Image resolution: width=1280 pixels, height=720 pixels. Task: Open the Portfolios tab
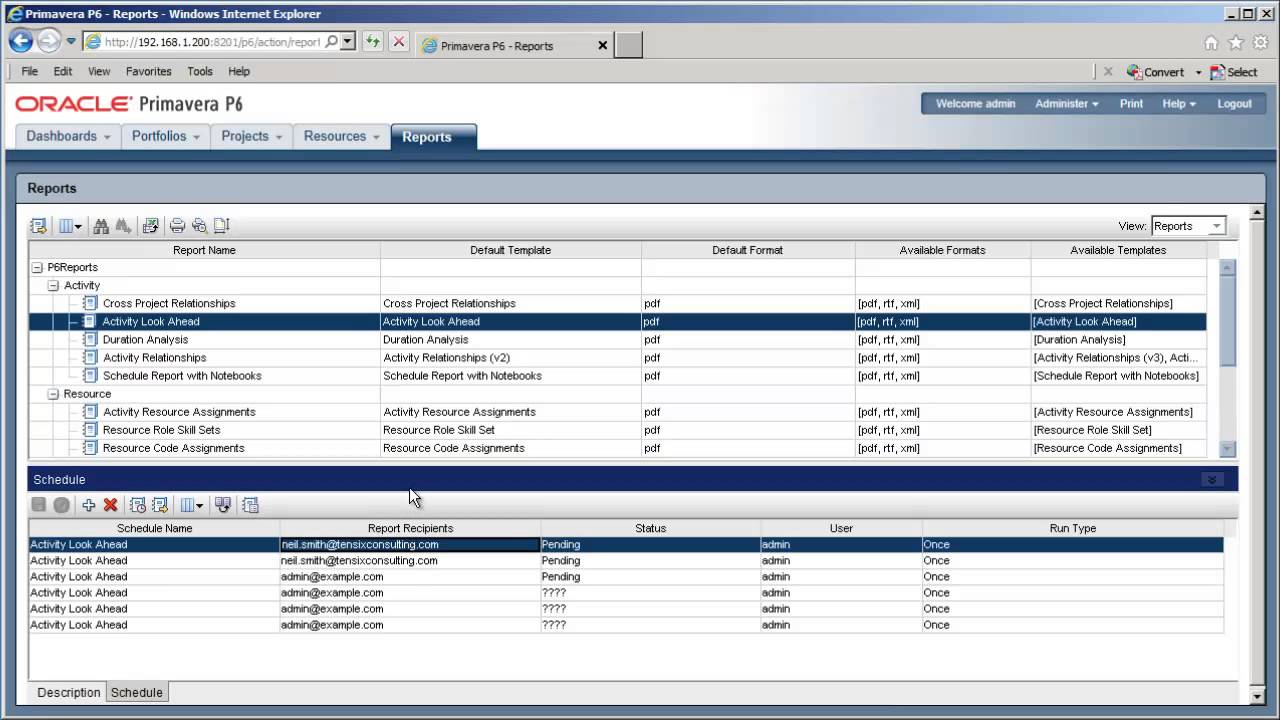(x=166, y=136)
